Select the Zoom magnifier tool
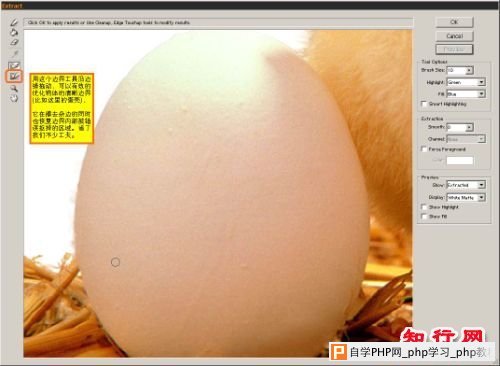Image resolution: width=500 pixels, height=366 pixels. 14,88
